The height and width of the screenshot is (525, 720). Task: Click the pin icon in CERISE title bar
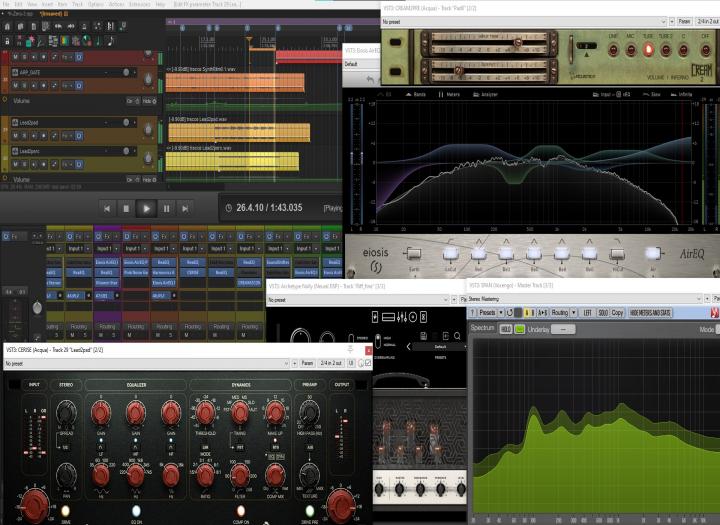pyautogui.click(x=350, y=350)
